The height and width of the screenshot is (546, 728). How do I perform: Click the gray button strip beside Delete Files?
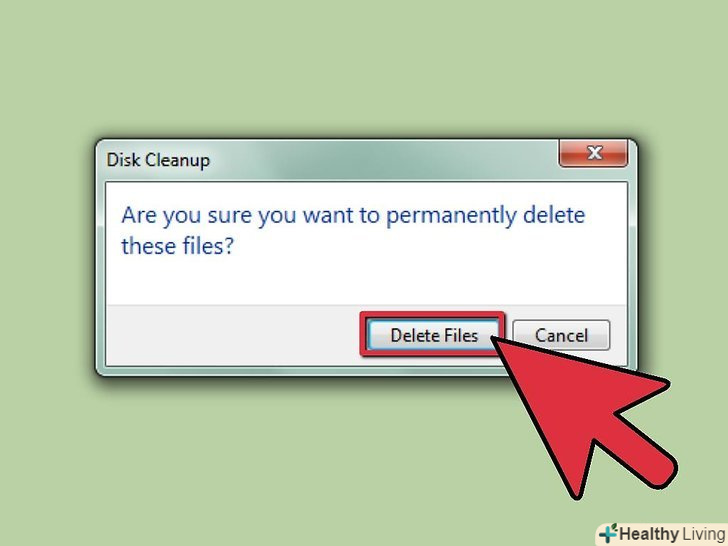point(232,335)
